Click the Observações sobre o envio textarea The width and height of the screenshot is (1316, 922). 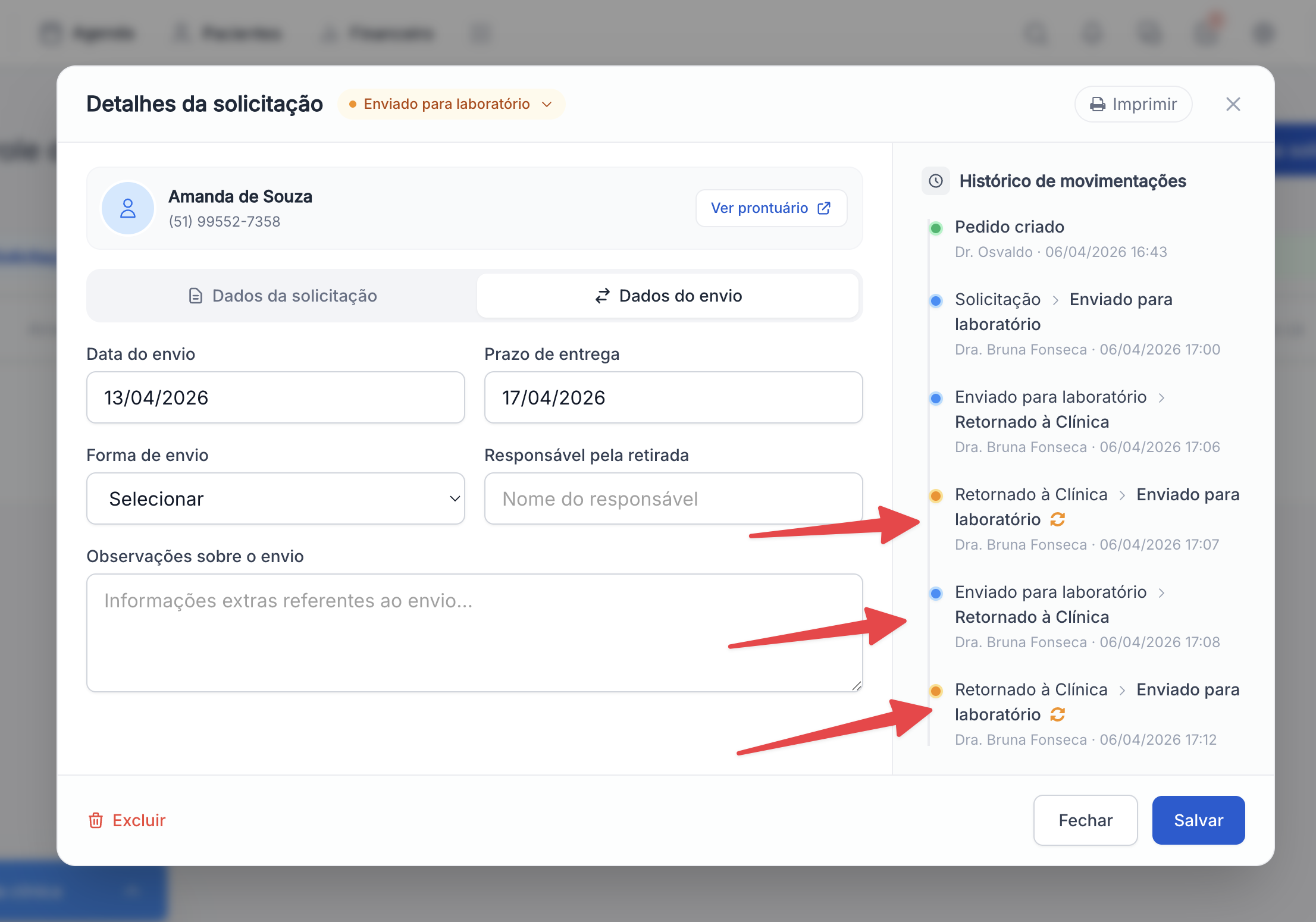point(474,632)
